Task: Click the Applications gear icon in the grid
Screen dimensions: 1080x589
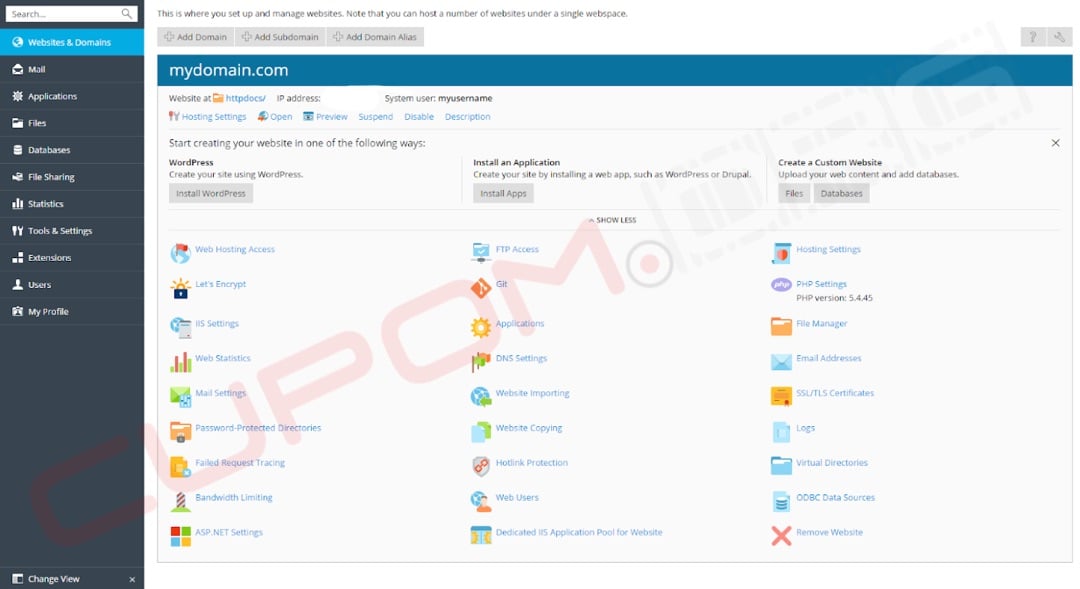Action: pos(481,327)
